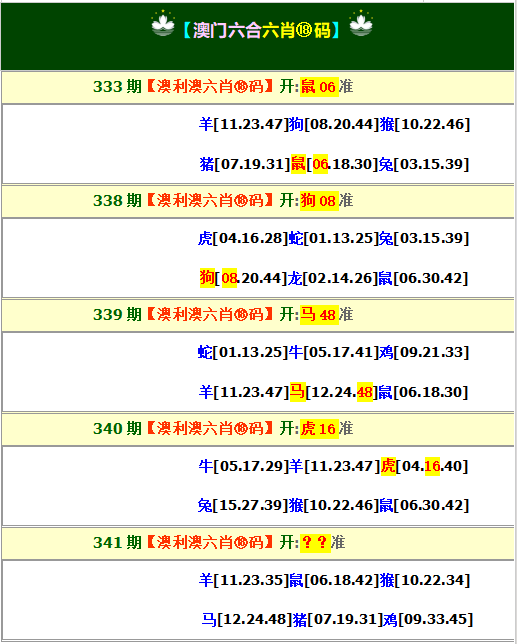This screenshot has width=517, height=644.
Task: Click 虎[04.16.40] entry in period 340
Action: 425,466
